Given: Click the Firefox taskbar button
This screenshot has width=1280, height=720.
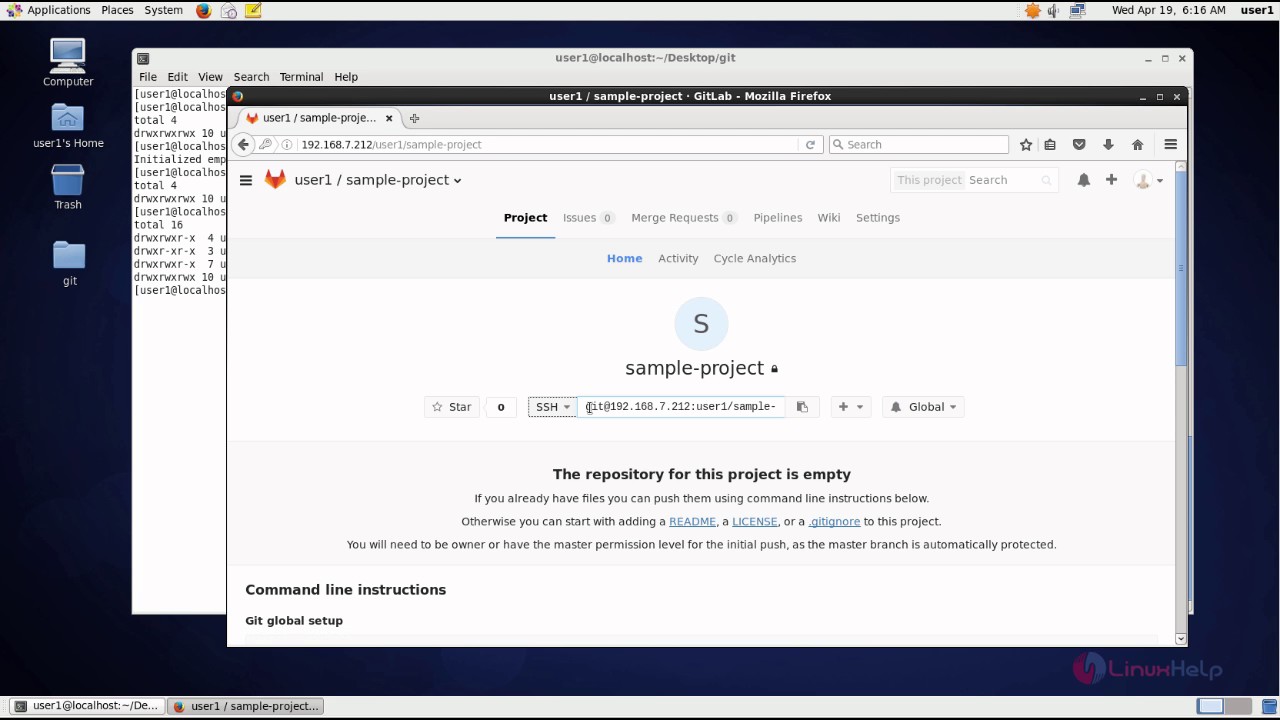Looking at the screenshot, I should pyautogui.click(x=247, y=706).
